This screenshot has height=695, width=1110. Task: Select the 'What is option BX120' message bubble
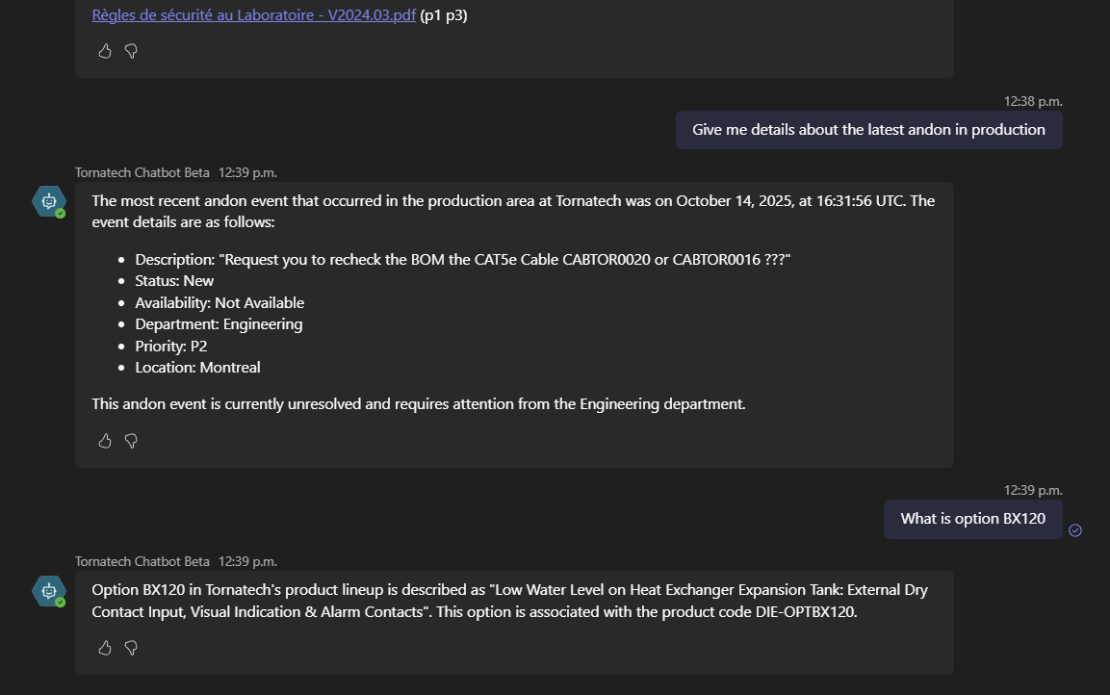(973, 519)
